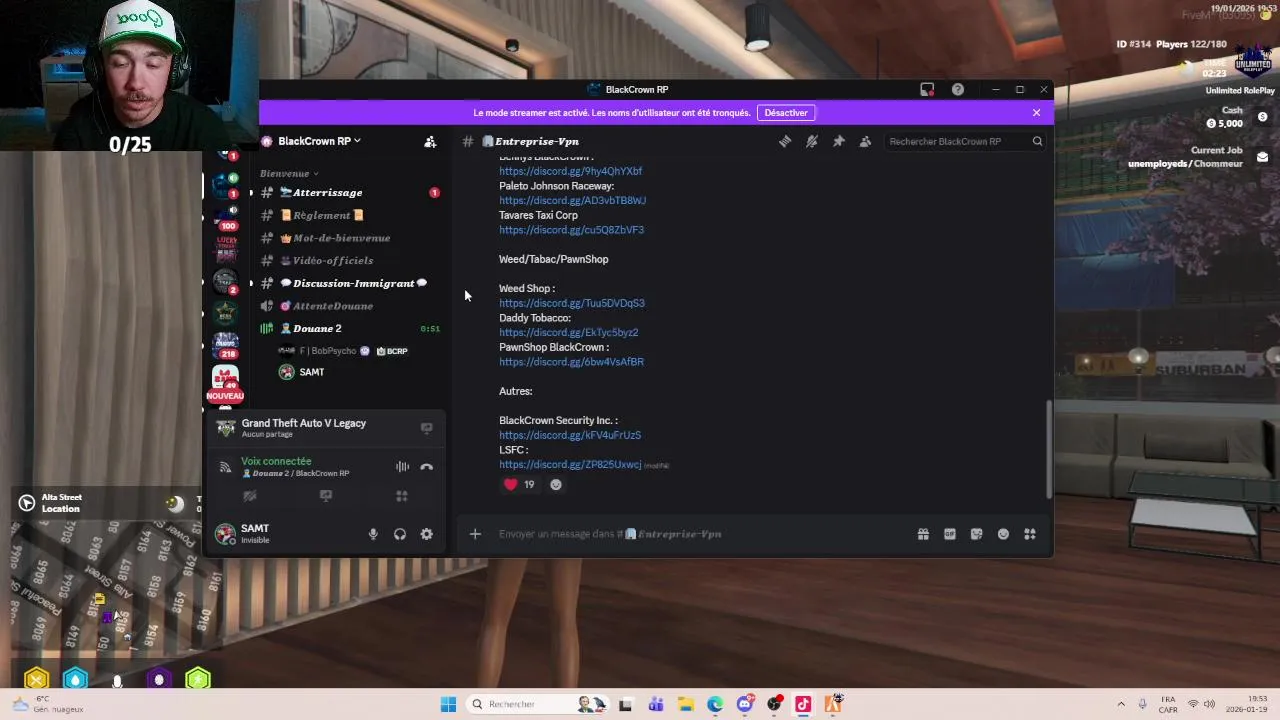Image resolution: width=1280 pixels, height=720 pixels.
Task: Disconnect from voice call icon
Action: click(x=427, y=467)
